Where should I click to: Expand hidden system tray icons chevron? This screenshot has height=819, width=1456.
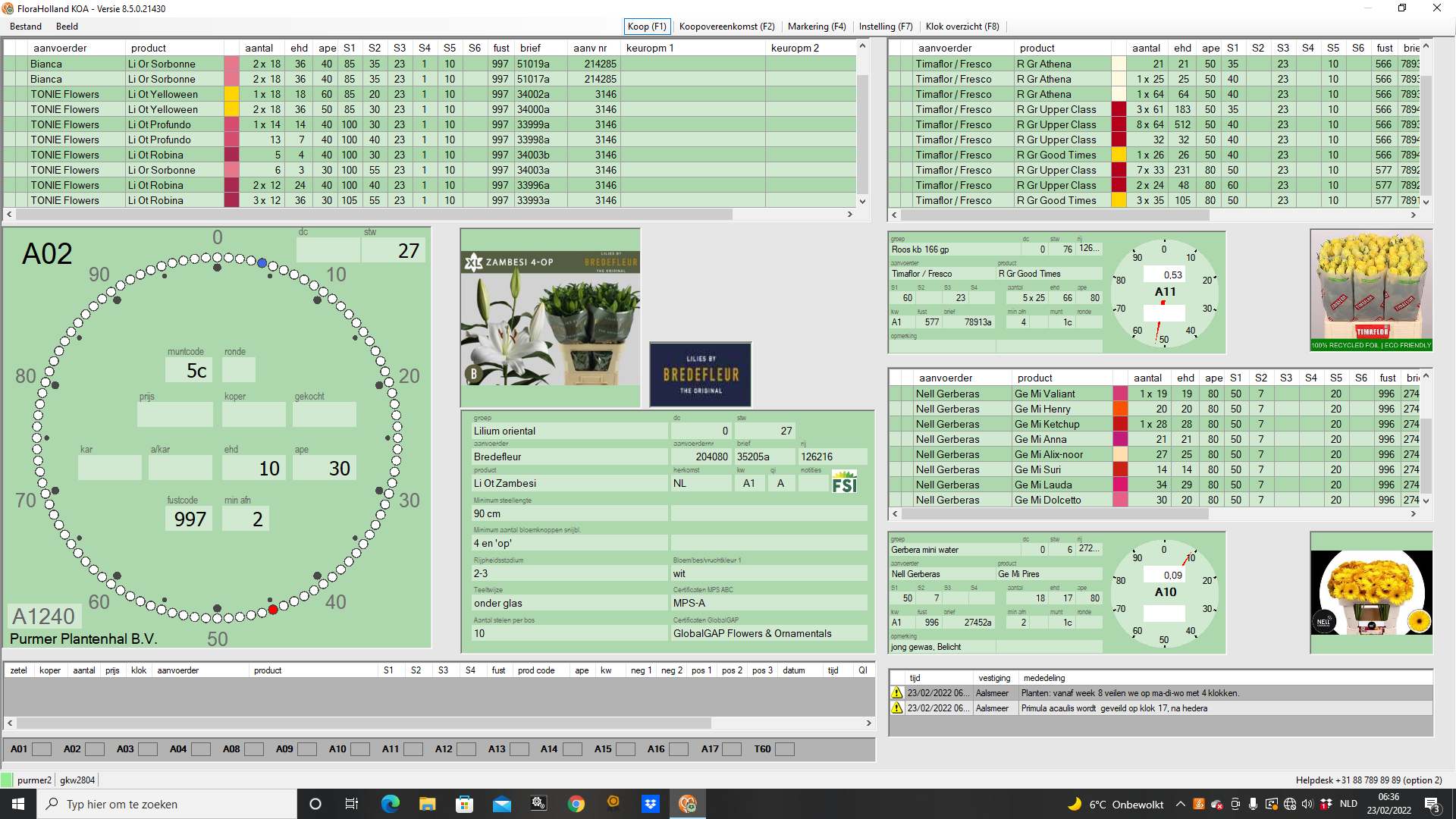1180,804
